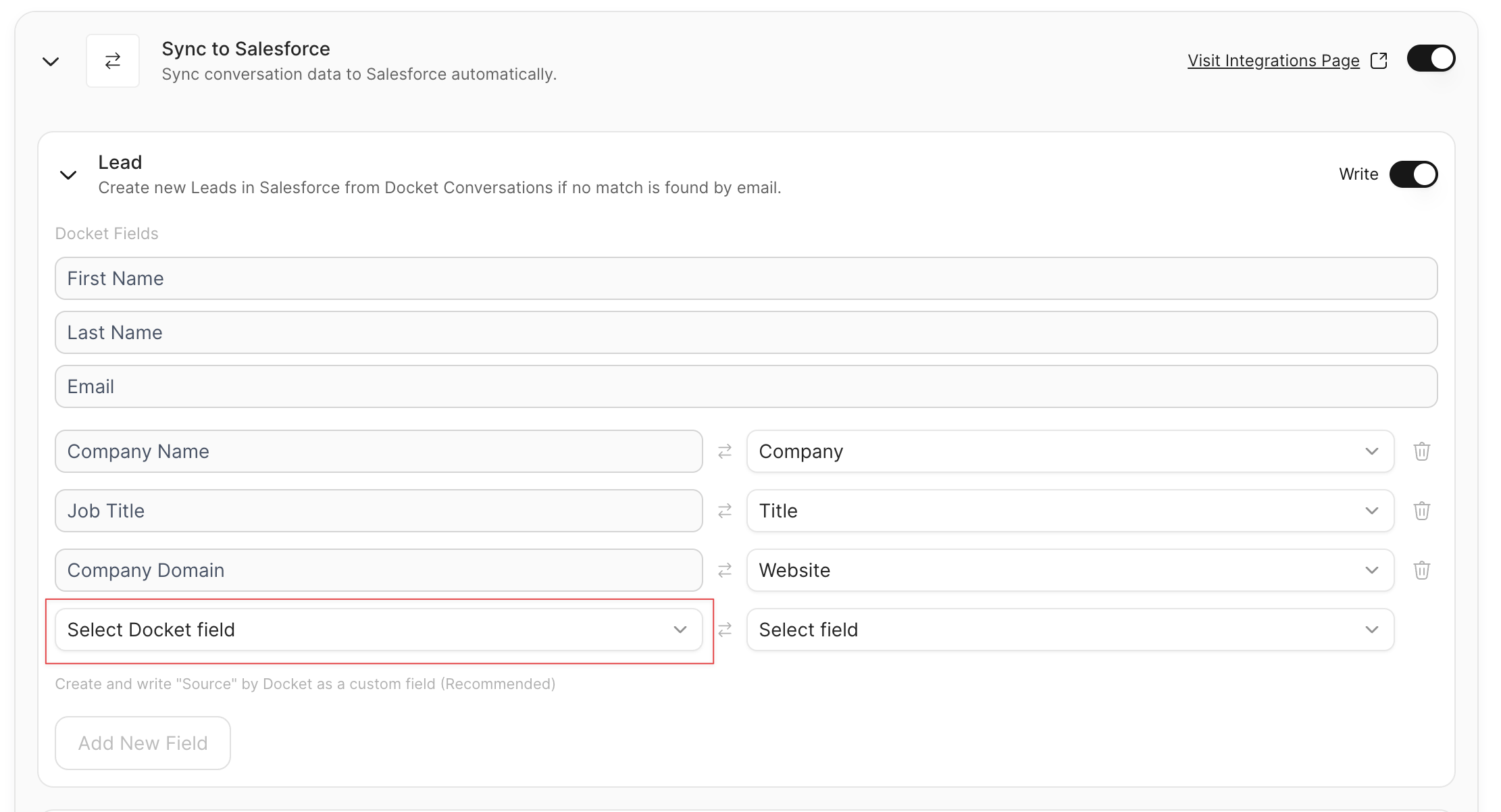Click sync arrows between Job Title and Title
This screenshot has height=812, width=1501.
click(725, 511)
